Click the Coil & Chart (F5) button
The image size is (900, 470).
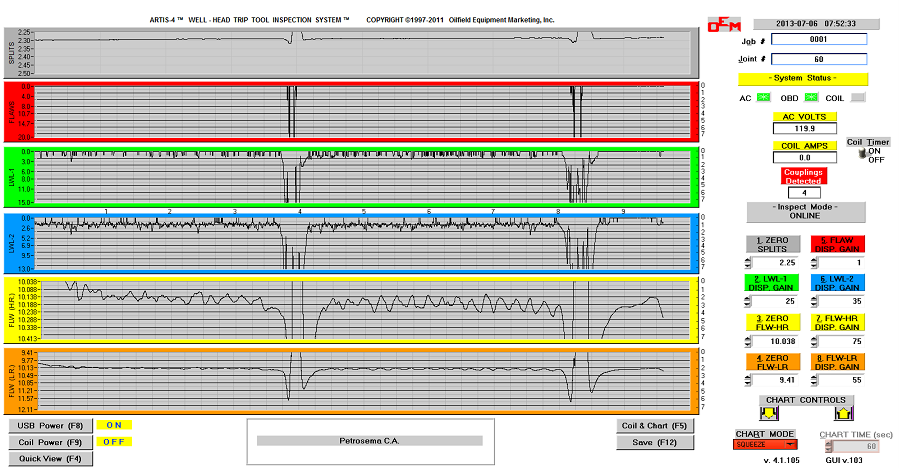point(655,426)
